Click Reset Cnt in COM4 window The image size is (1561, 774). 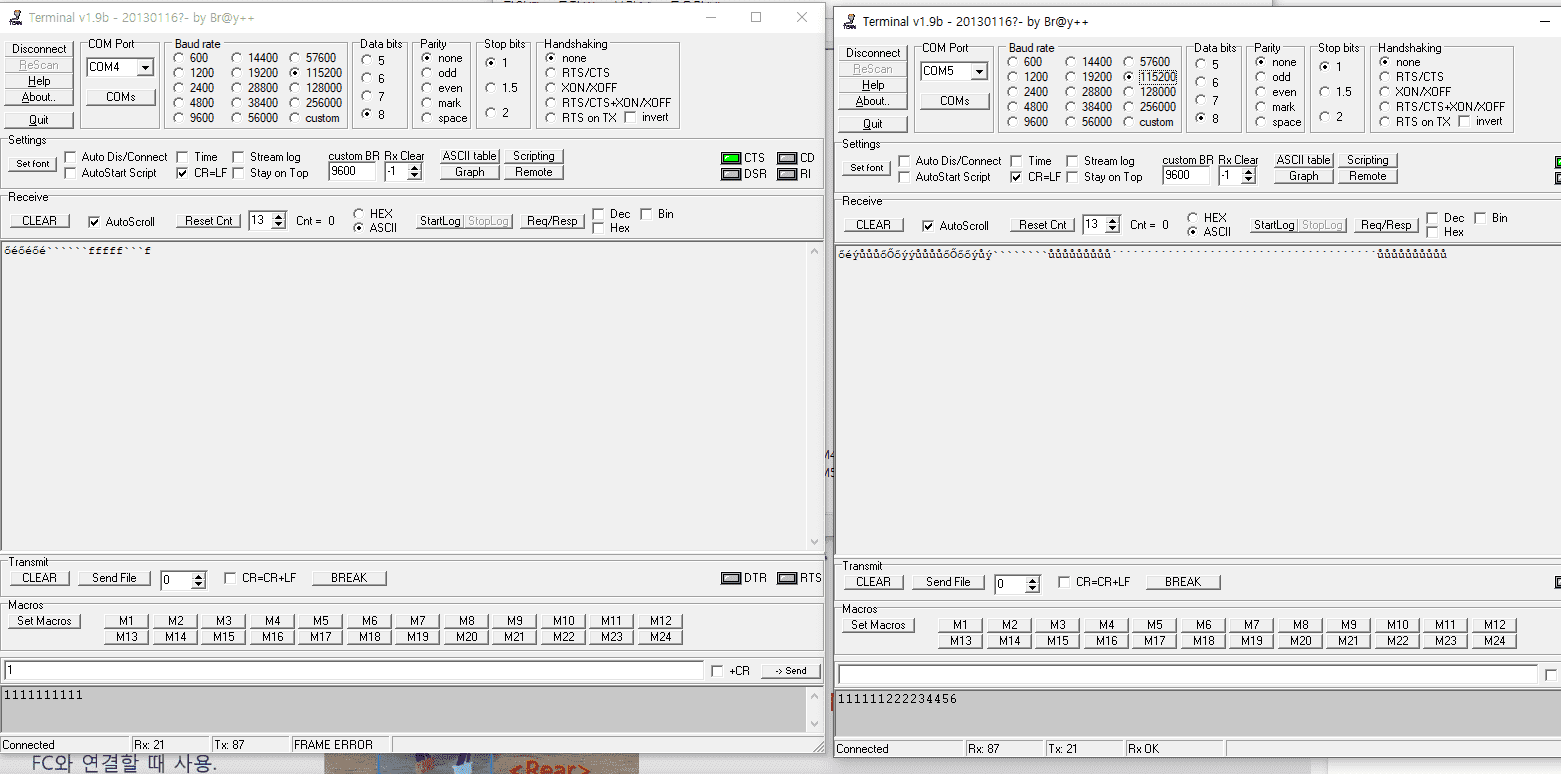click(209, 221)
